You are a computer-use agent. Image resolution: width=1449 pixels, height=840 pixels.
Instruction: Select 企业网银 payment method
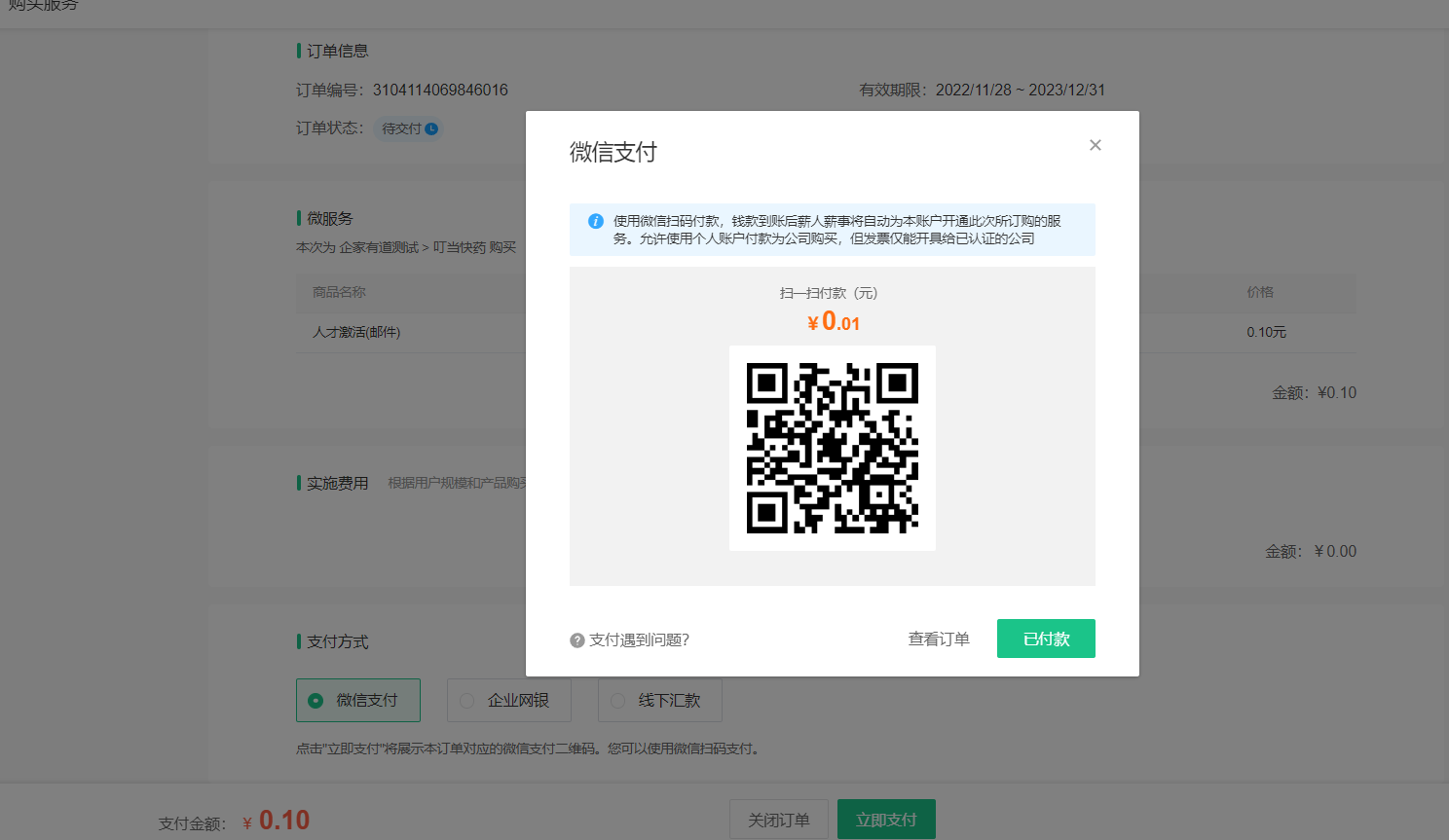point(509,700)
